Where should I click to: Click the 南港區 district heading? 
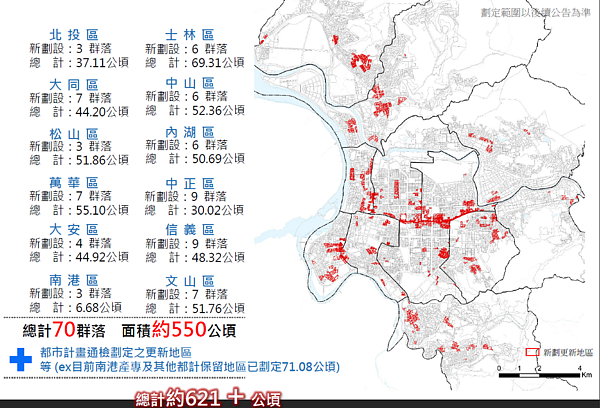pos(74,280)
